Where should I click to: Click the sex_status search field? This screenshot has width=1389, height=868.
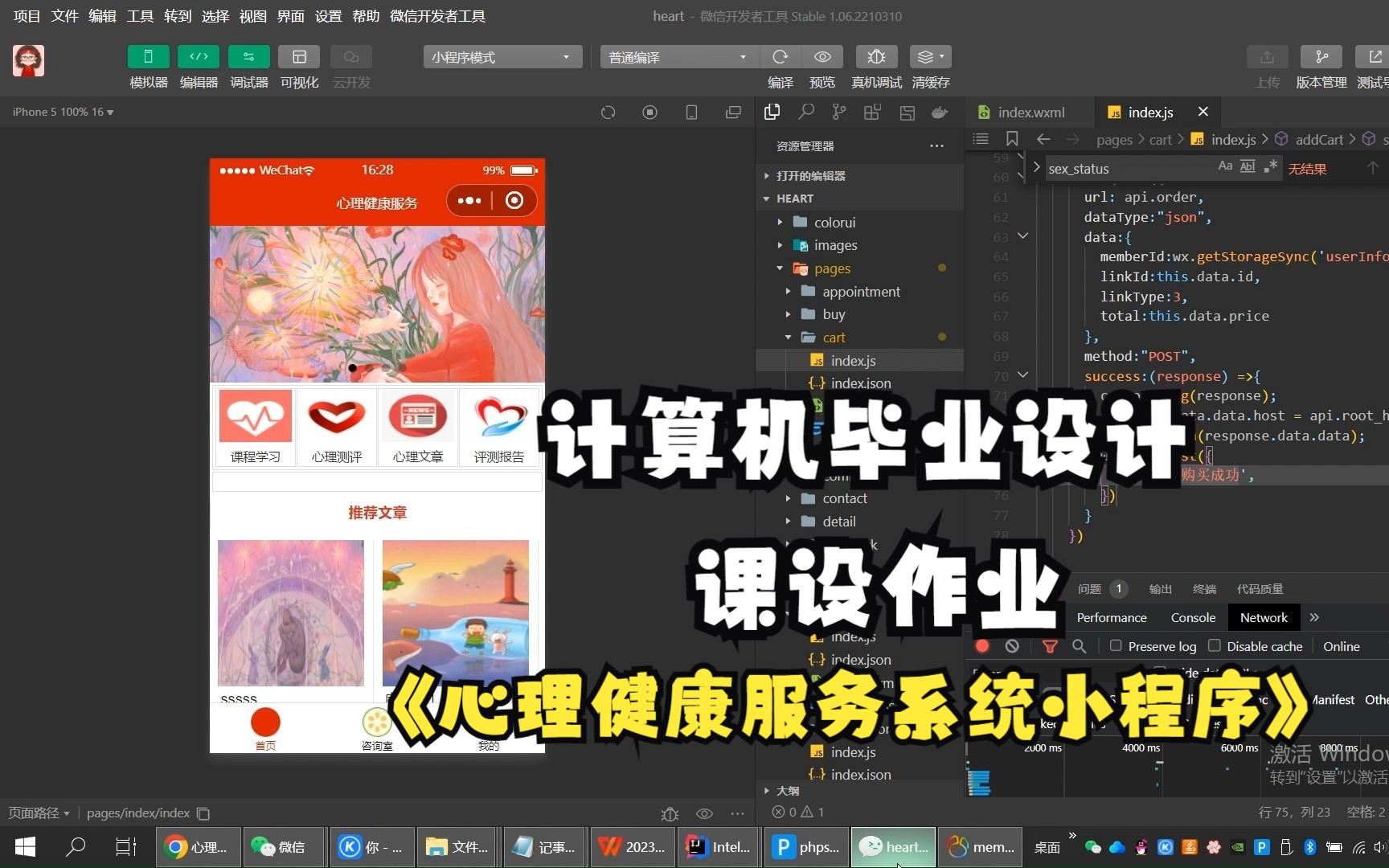[1129, 168]
